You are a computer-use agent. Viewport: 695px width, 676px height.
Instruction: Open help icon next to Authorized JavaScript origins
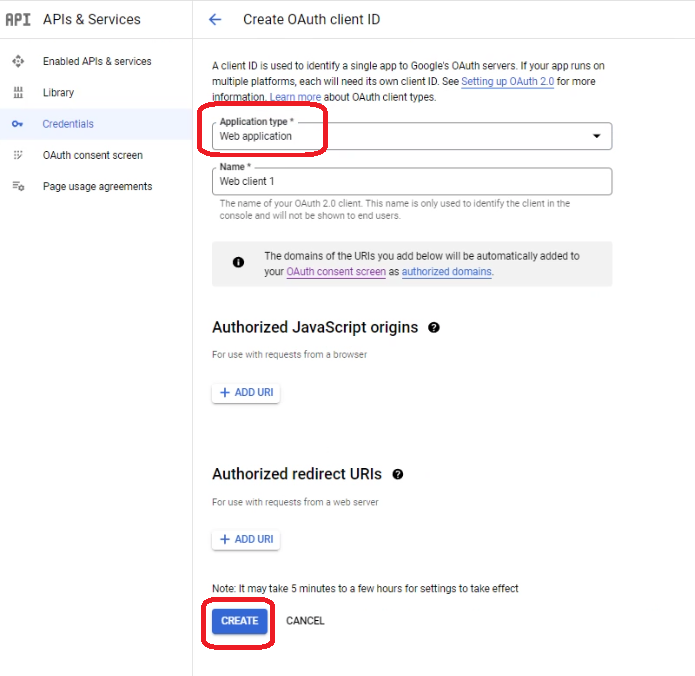click(434, 327)
